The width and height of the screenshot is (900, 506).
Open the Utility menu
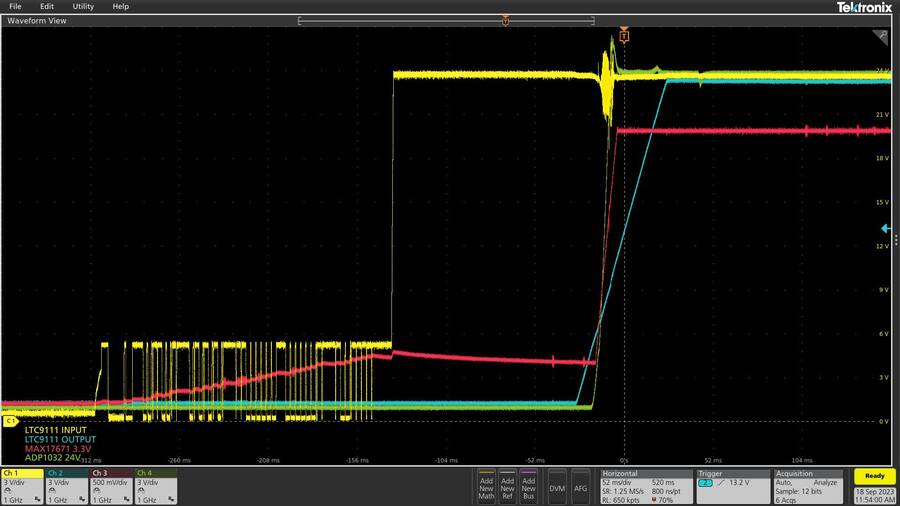coord(83,6)
